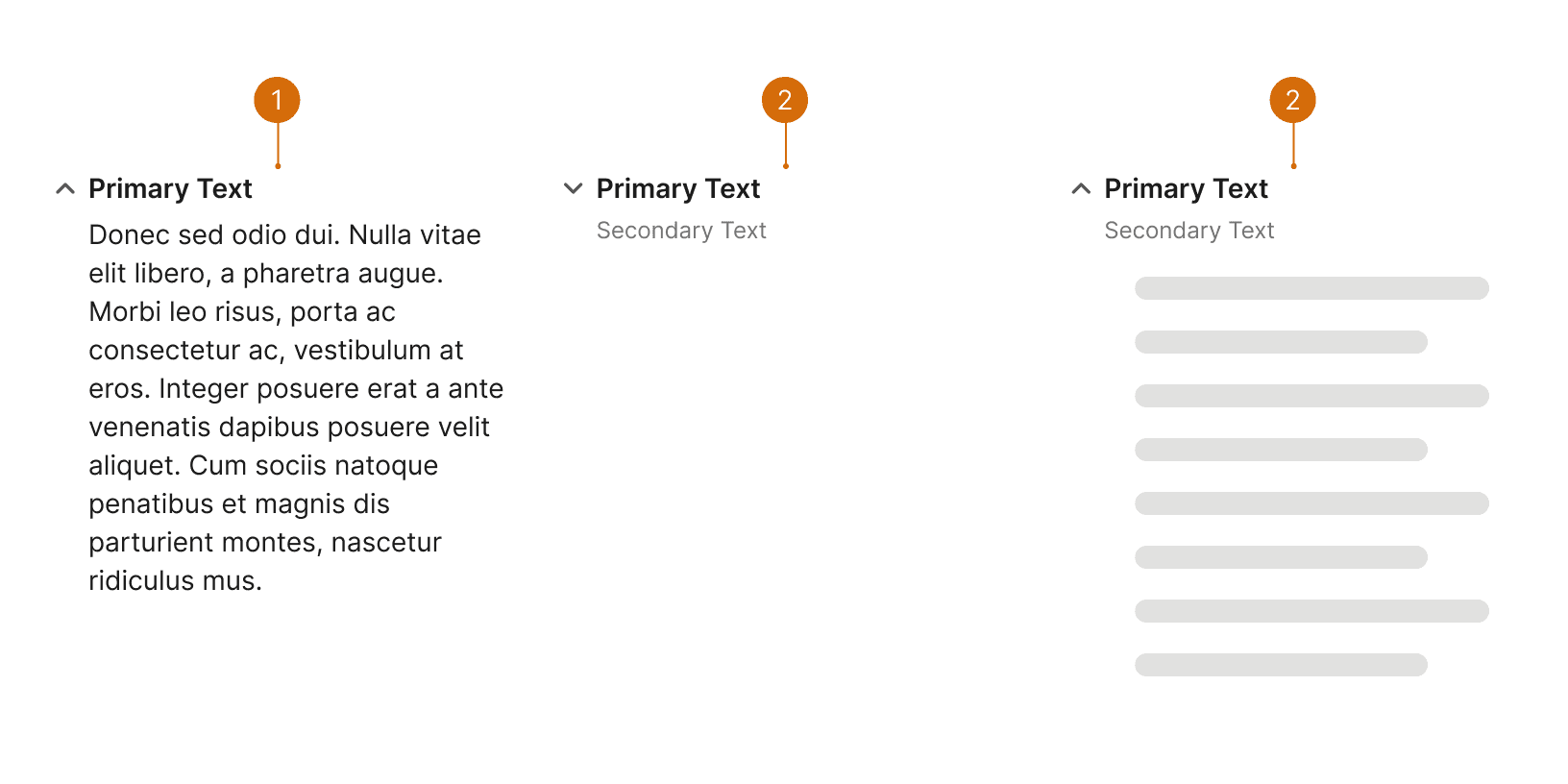
Task: Click the sixth gray placeholder line
Action: [1281, 557]
